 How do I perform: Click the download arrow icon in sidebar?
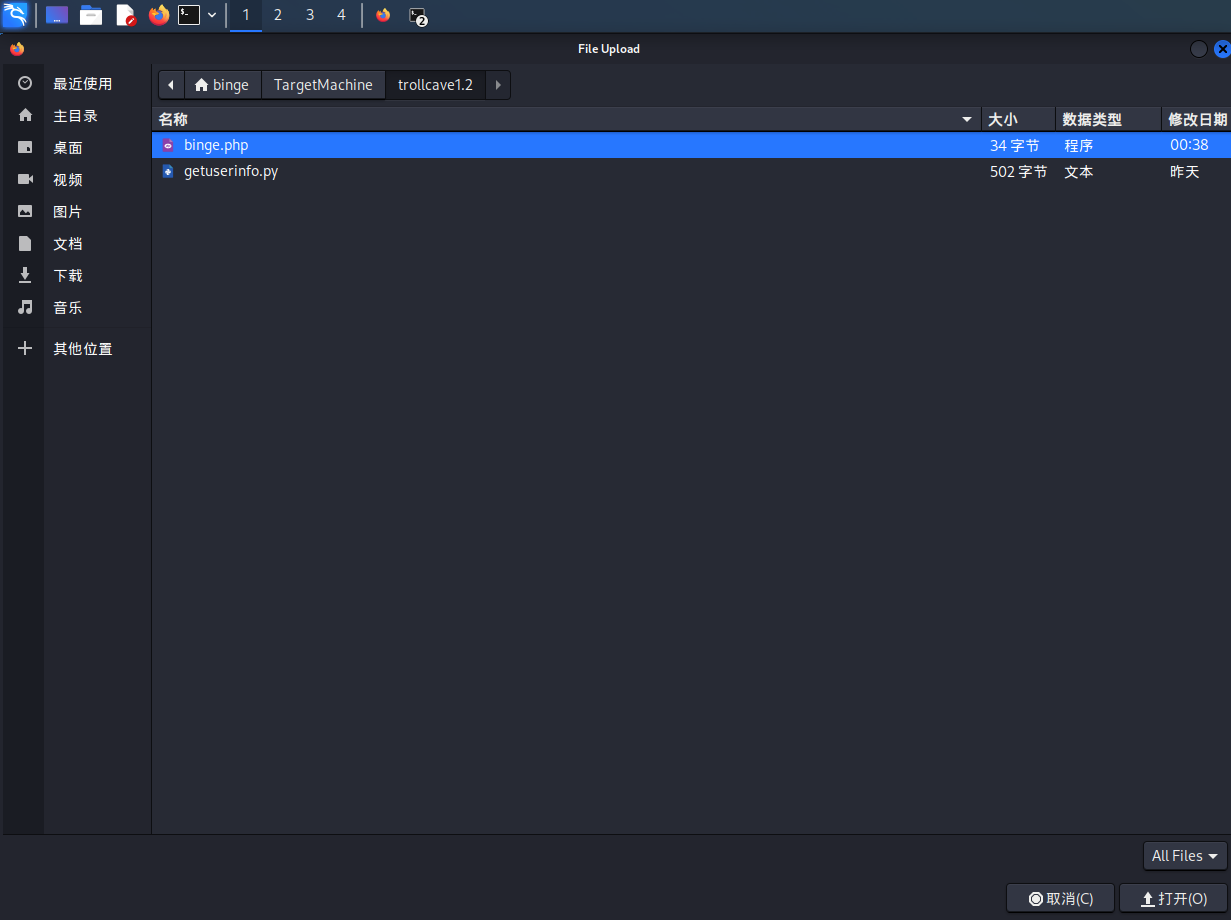(x=25, y=276)
